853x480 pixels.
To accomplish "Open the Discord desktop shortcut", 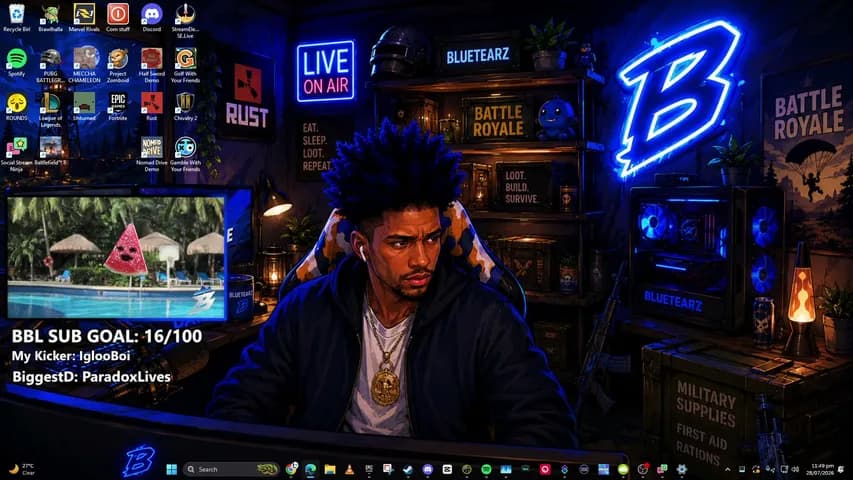I will [x=151, y=17].
